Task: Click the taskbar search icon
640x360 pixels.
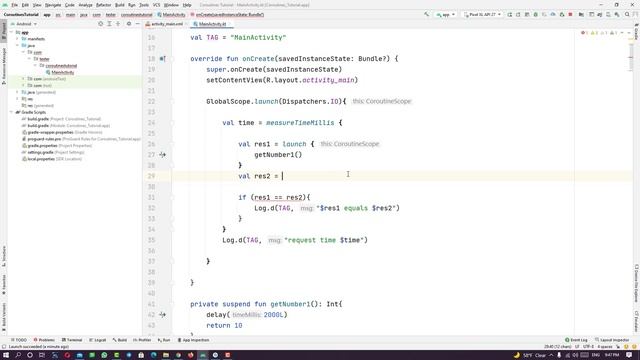Action: point(18,355)
